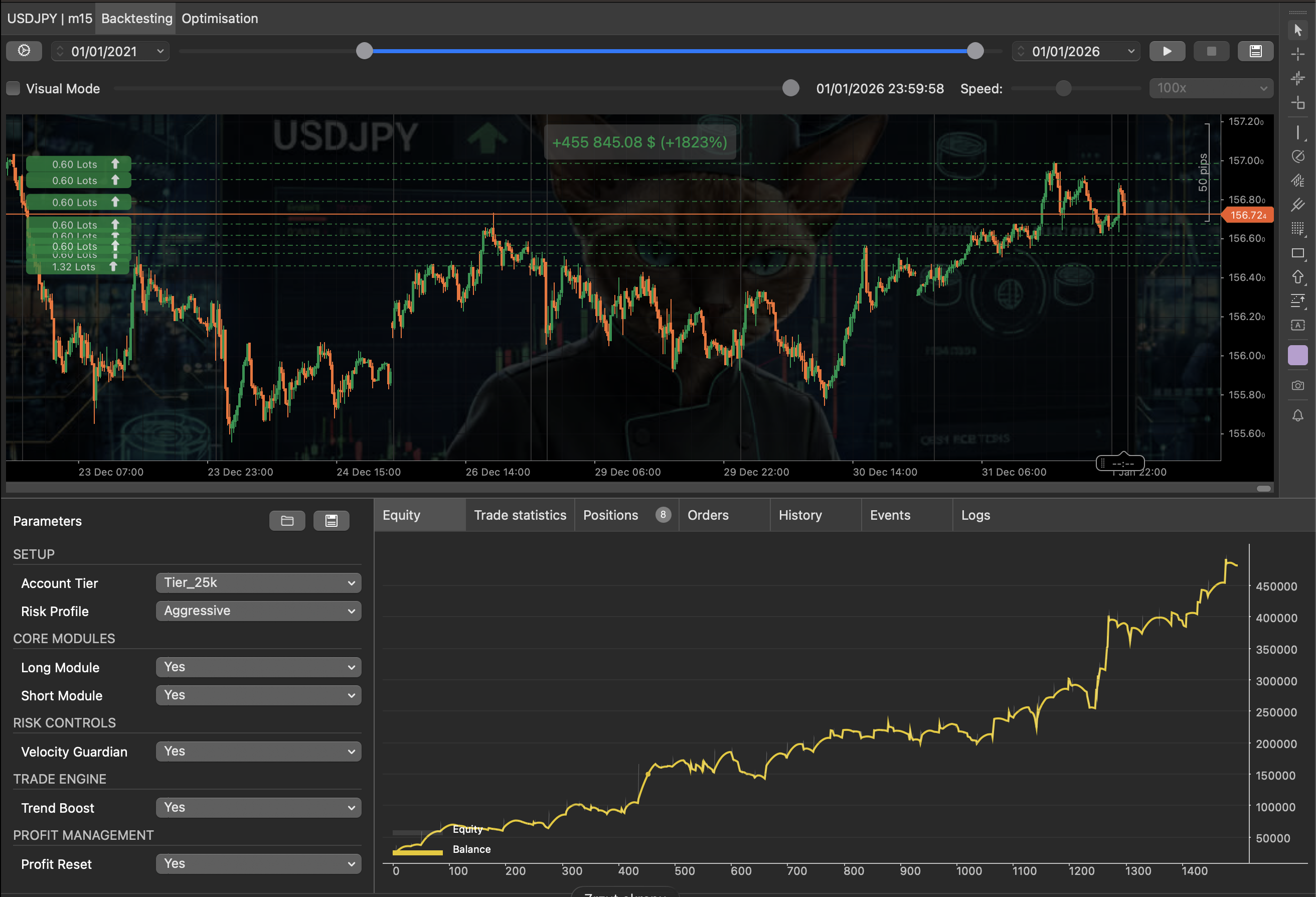Switch to the Trade statistics tab
The height and width of the screenshot is (897, 1316).
(x=520, y=515)
